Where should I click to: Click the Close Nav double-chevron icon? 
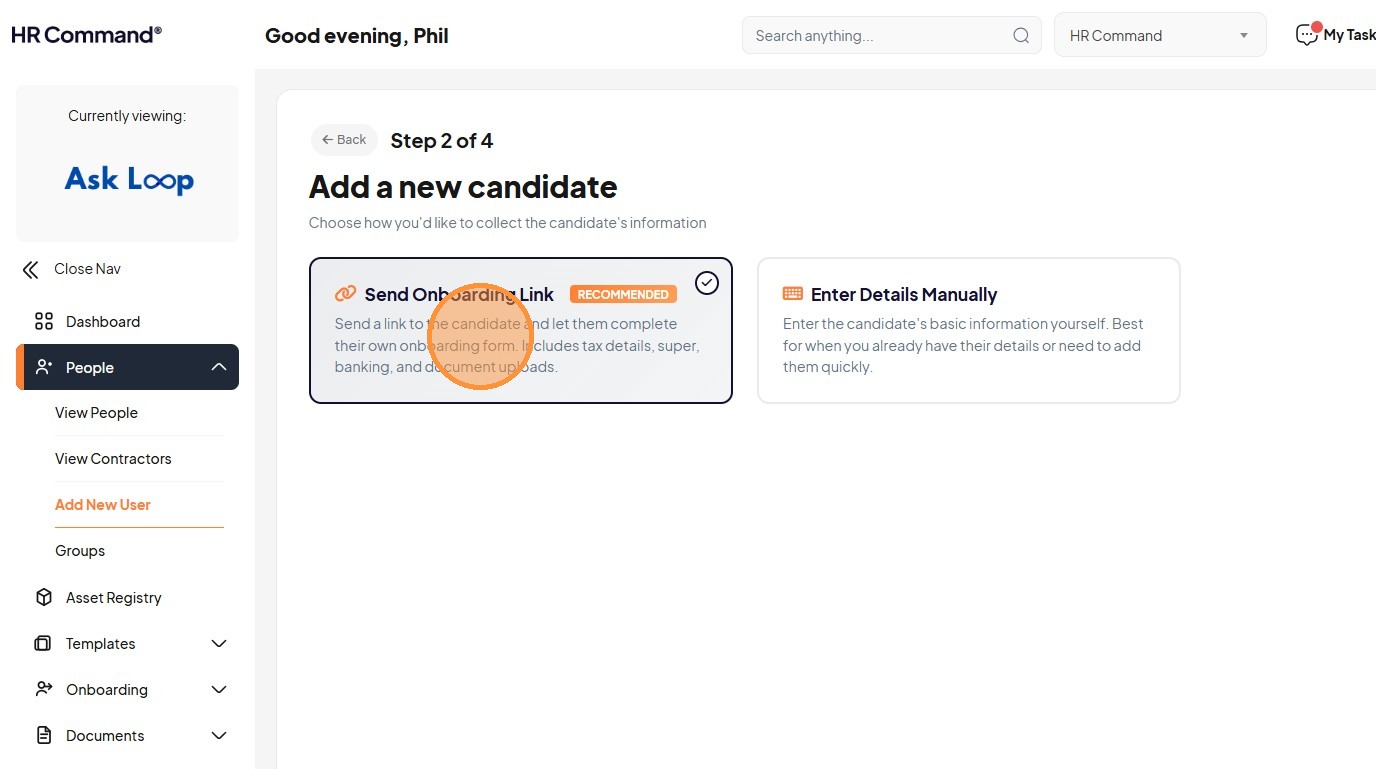[x=31, y=269]
